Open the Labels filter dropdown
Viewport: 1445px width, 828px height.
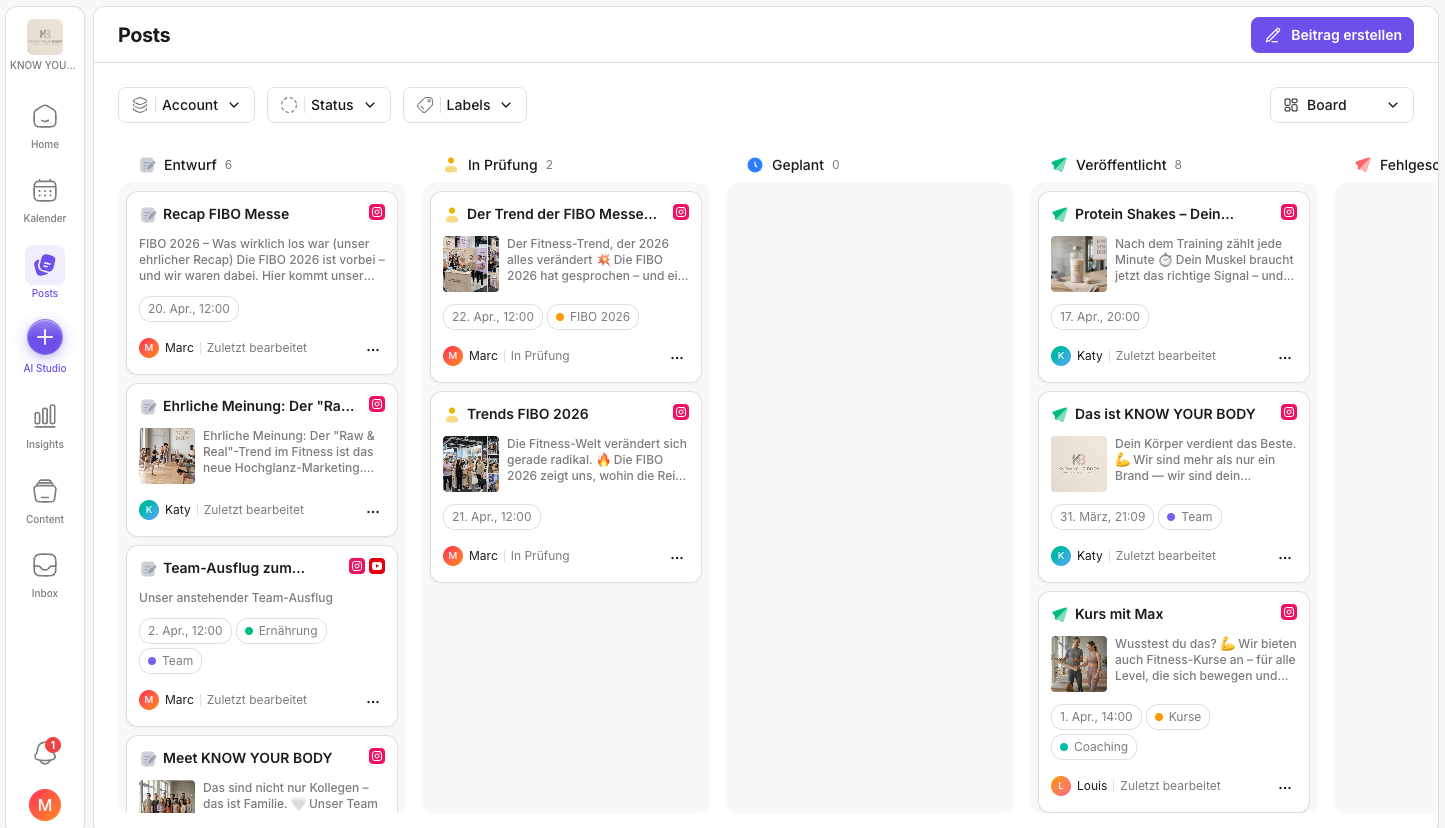(x=465, y=105)
